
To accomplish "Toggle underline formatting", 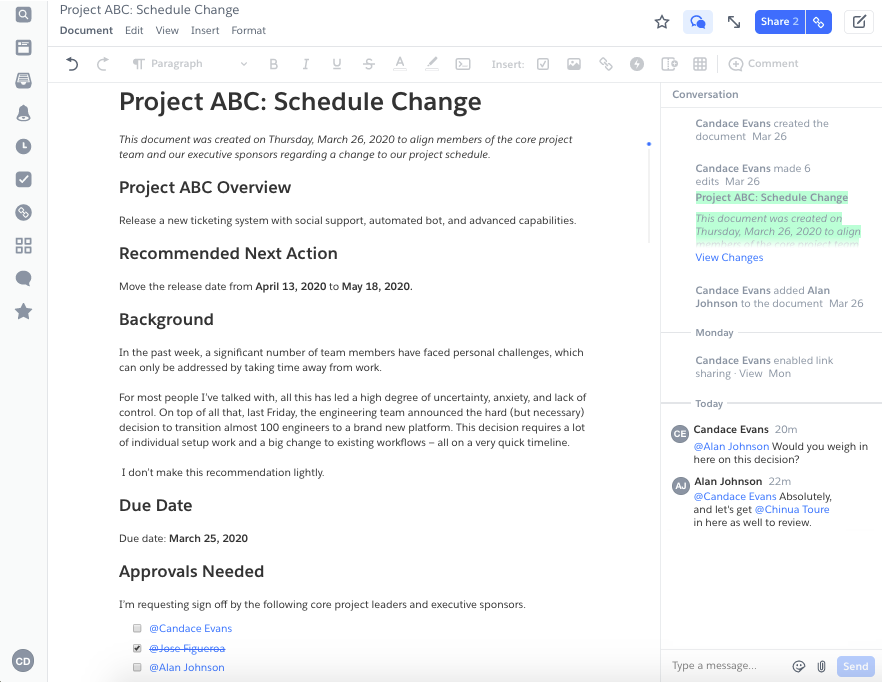I will coord(337,64).
